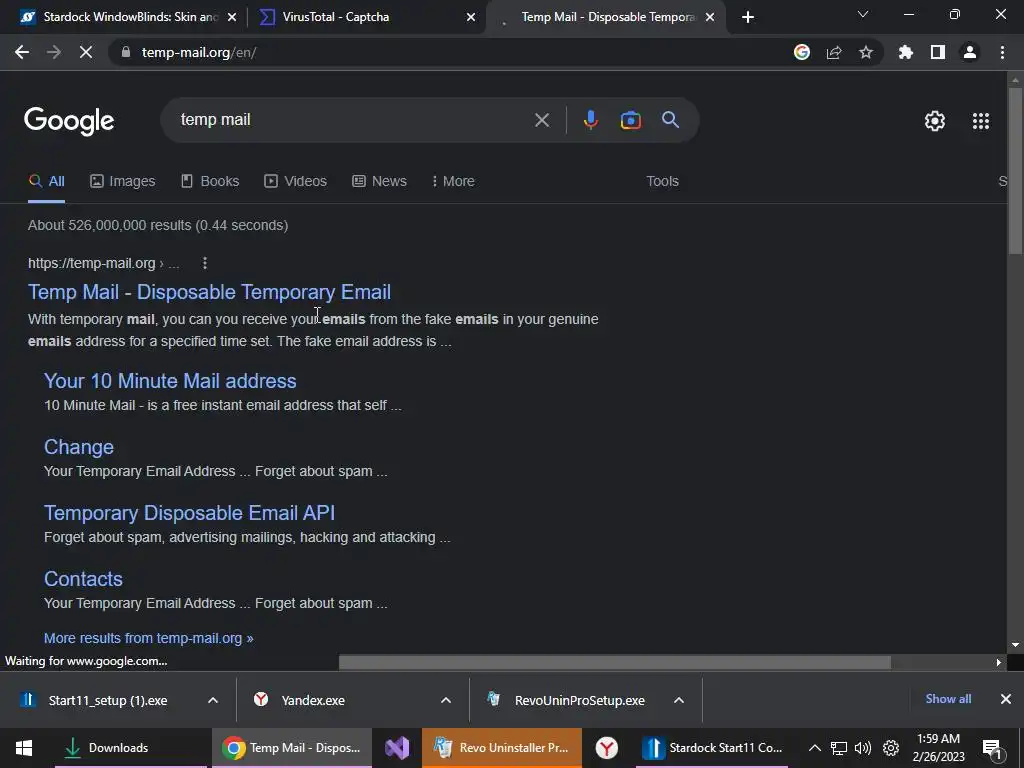Open Windows Start button

tap(24, 748)
